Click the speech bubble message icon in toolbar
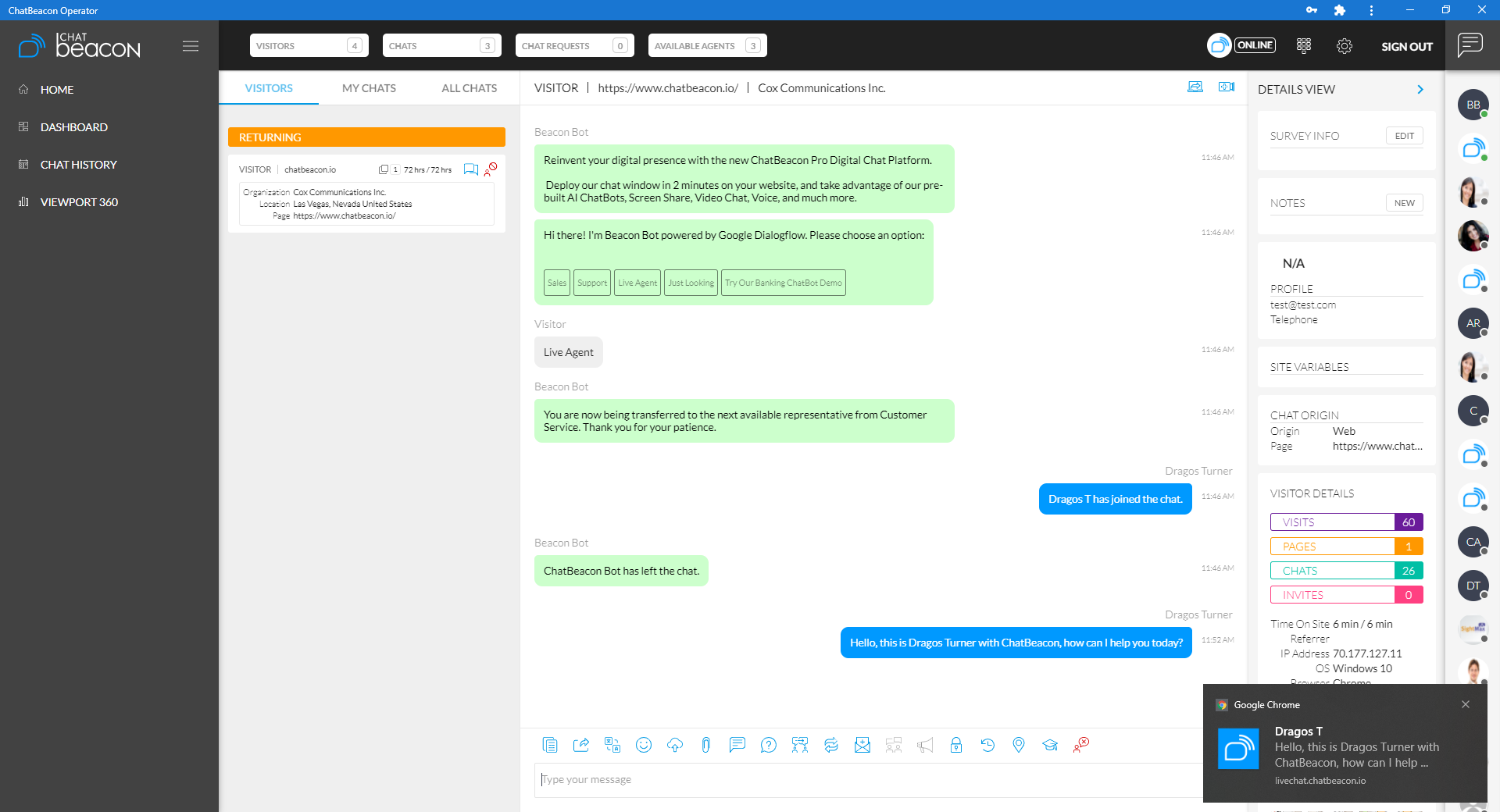Image resolution: width=1500 pixels, height=812 pixels. pos(737,745)
